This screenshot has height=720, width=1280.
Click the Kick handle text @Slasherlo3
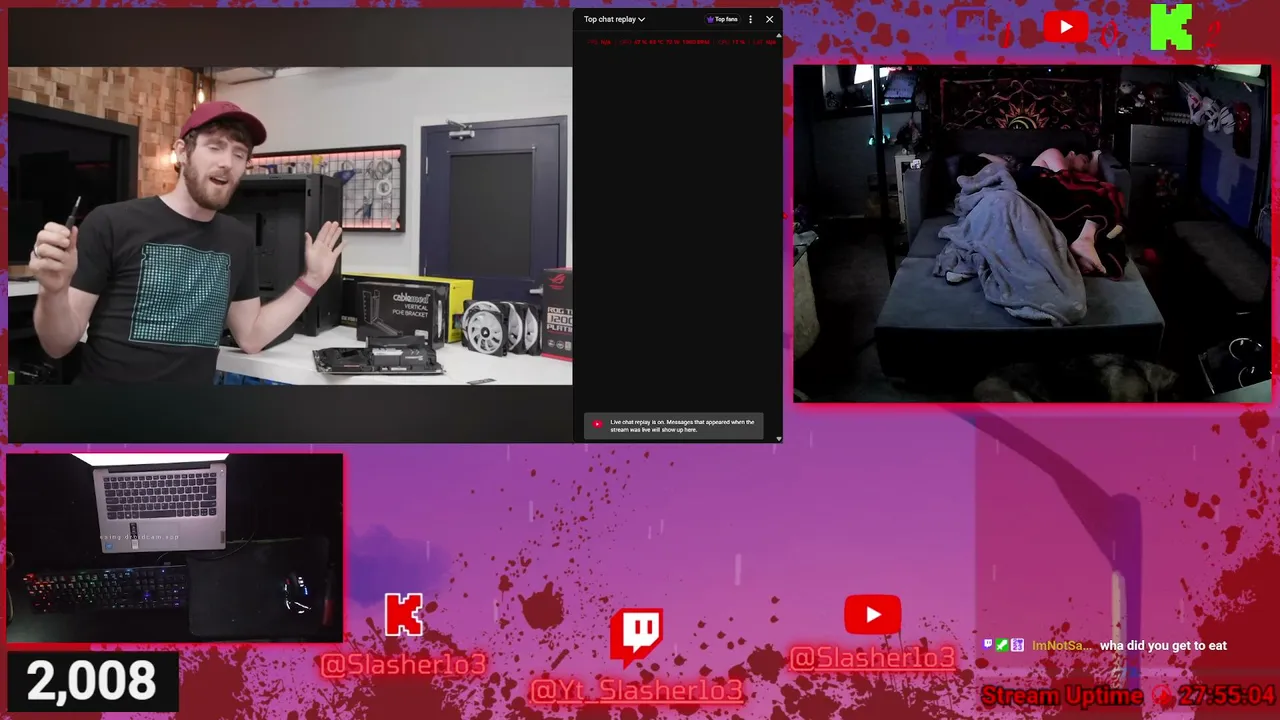pyautogui.click(x=403, y=664)
